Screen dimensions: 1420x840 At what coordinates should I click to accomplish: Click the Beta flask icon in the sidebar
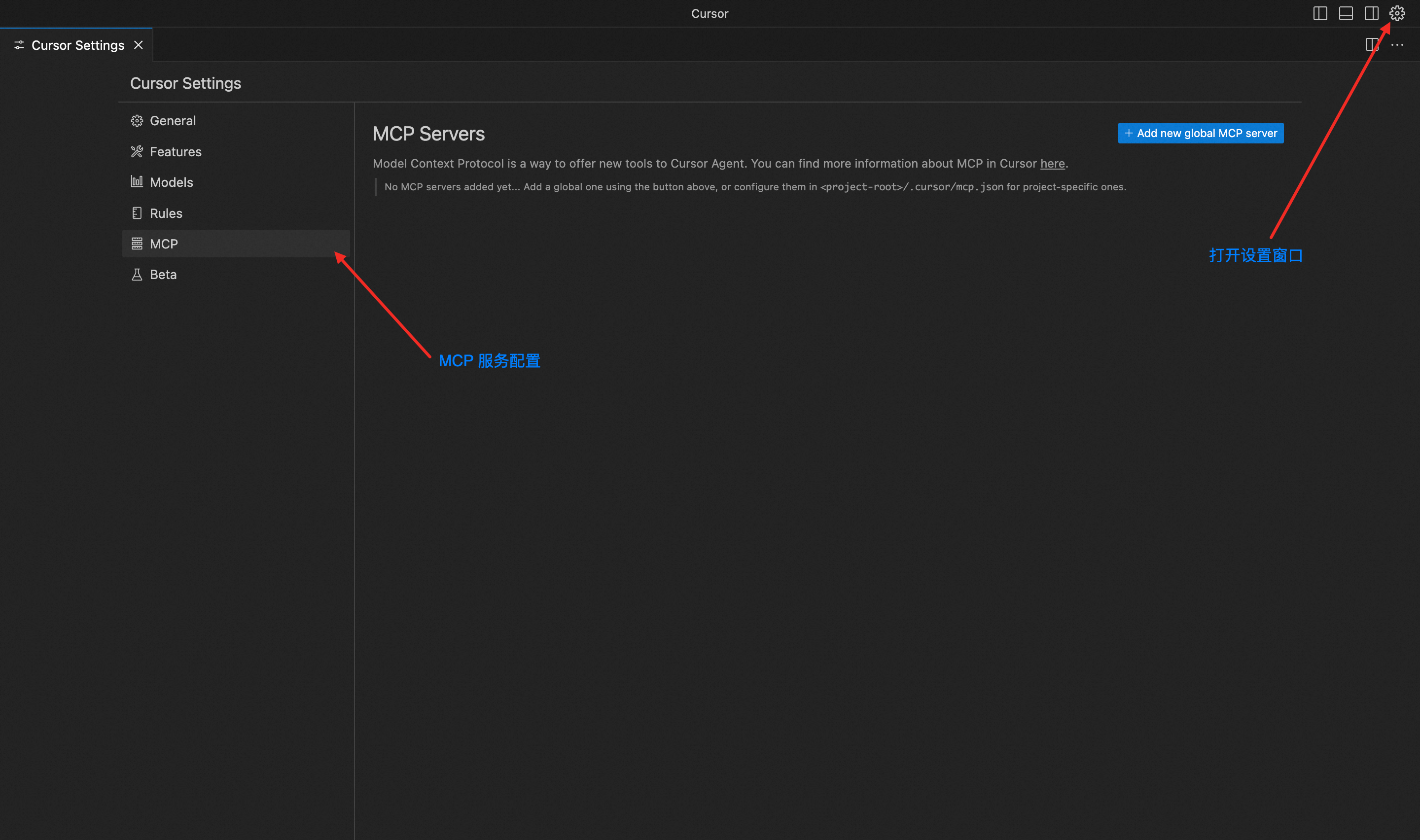pyautogui.click(x=137, y=275)
